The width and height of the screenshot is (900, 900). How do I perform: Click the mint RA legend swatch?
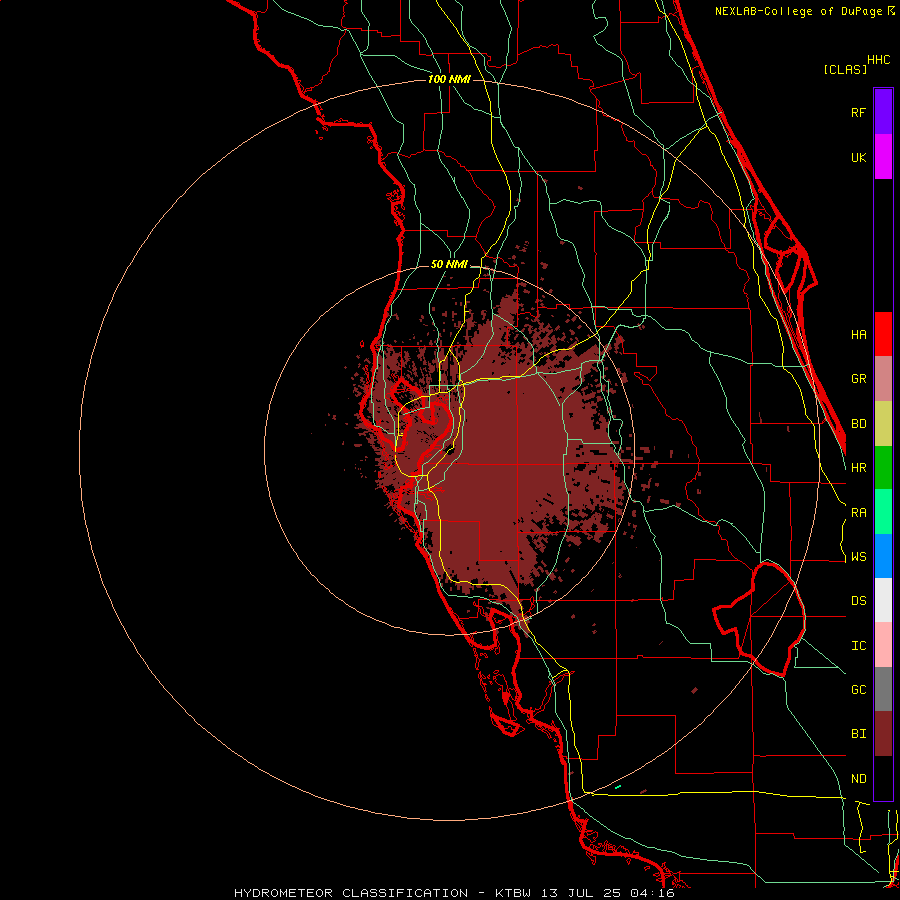point(883,512)
